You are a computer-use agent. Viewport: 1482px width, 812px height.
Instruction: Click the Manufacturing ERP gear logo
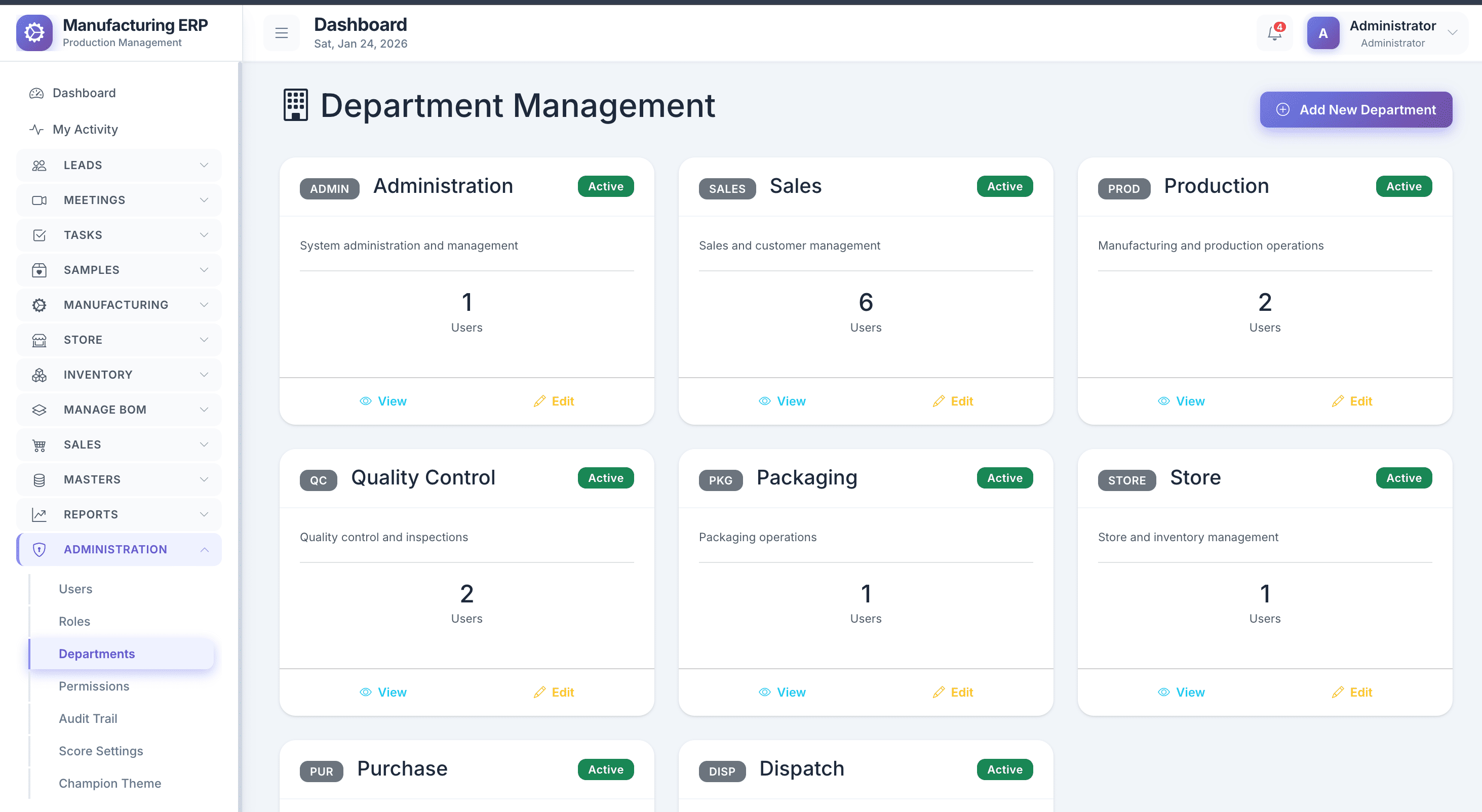click(x=34, y=33)
